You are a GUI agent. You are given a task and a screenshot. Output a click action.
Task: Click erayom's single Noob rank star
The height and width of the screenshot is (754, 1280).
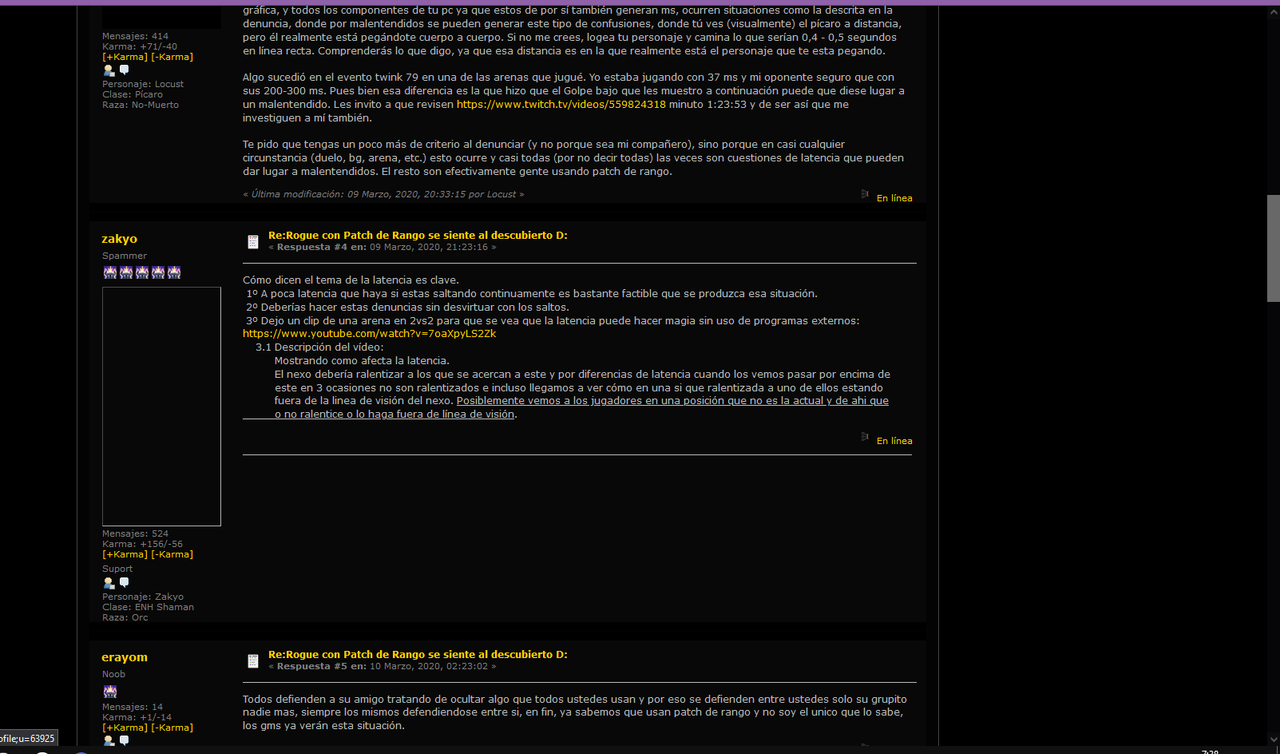click(x=110, y=691)
